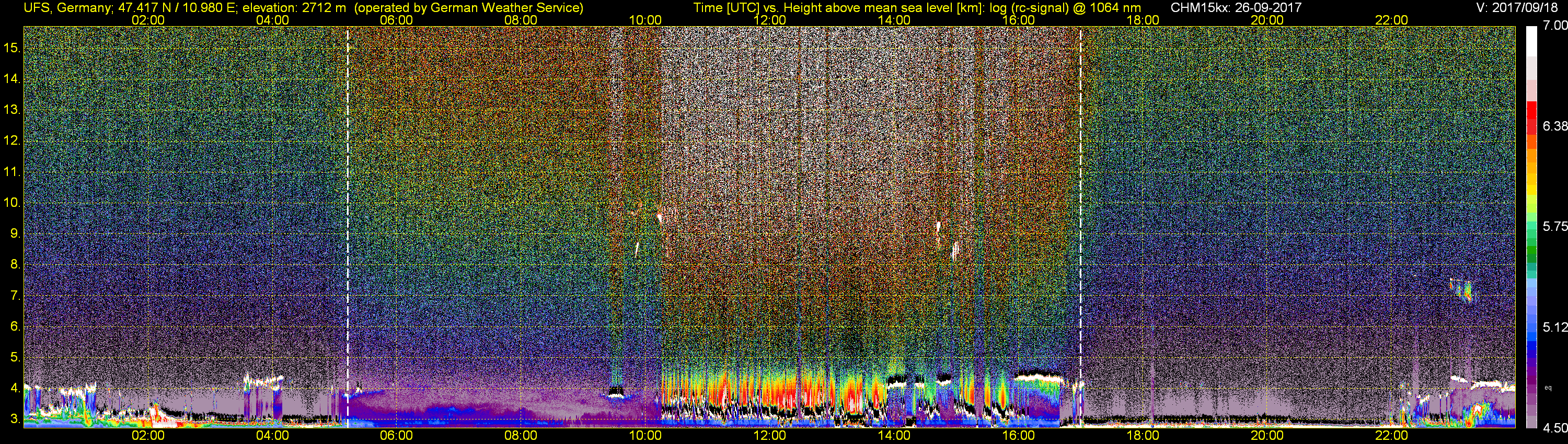The width and height of the screenshot is (1568, 444).
Task: Click the 20:00 label on the bottom time axis
Action: [1267, 436]
